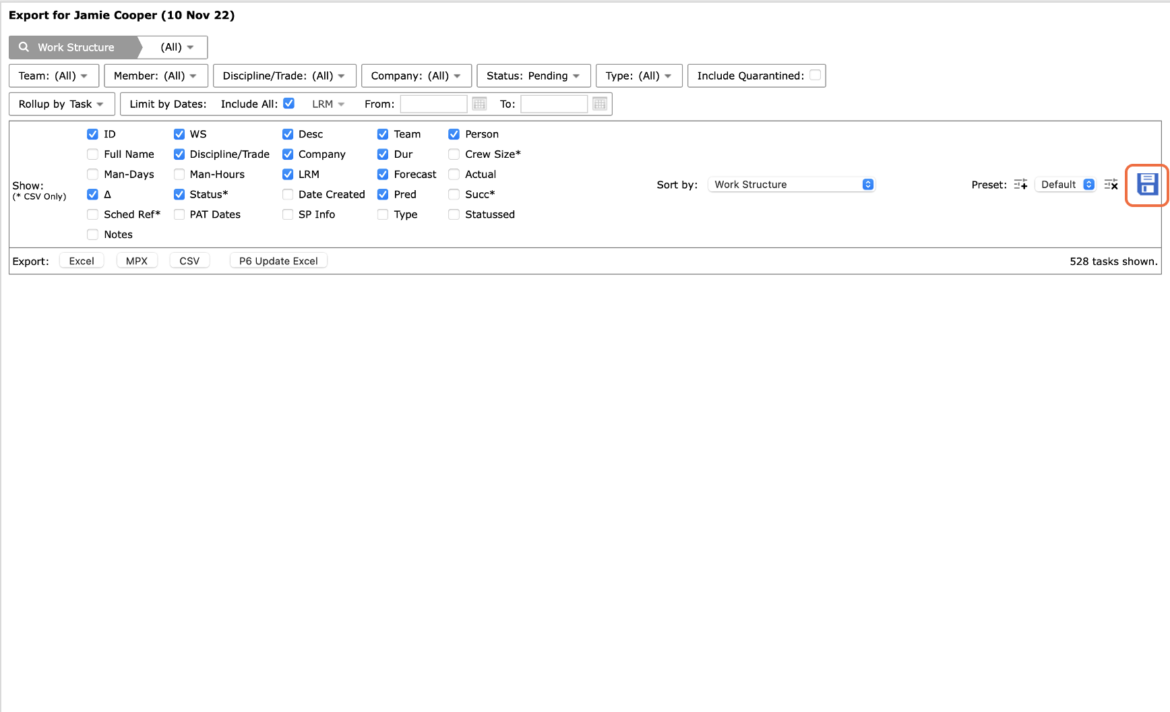Open the Team: (All) filter dropdown

(54, 75)
